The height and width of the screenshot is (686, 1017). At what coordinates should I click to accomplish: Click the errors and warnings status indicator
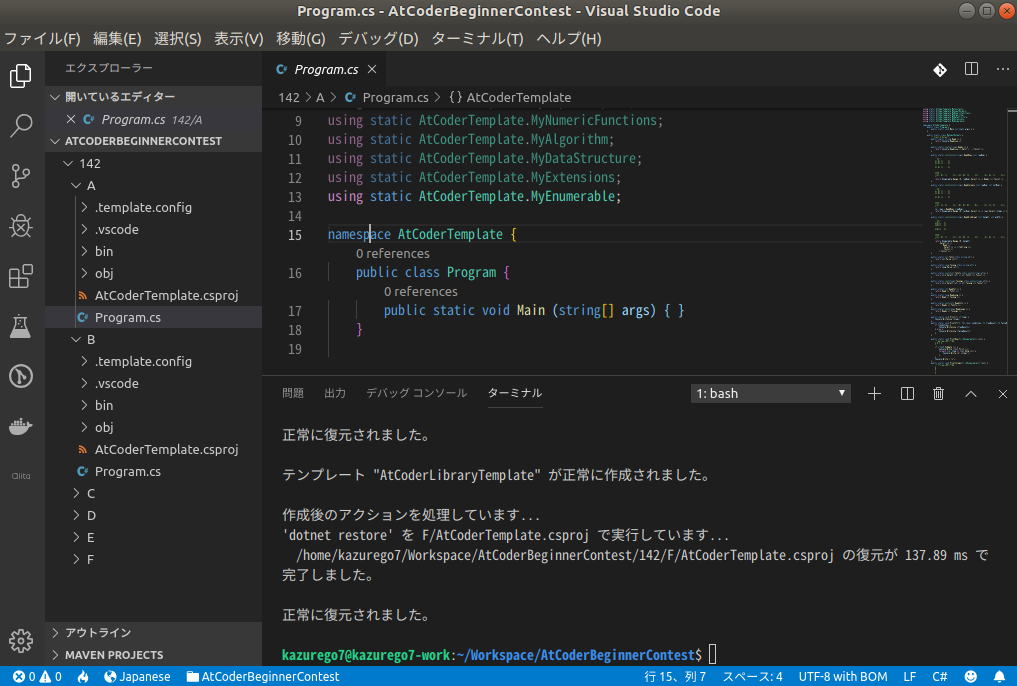[37, 676]
